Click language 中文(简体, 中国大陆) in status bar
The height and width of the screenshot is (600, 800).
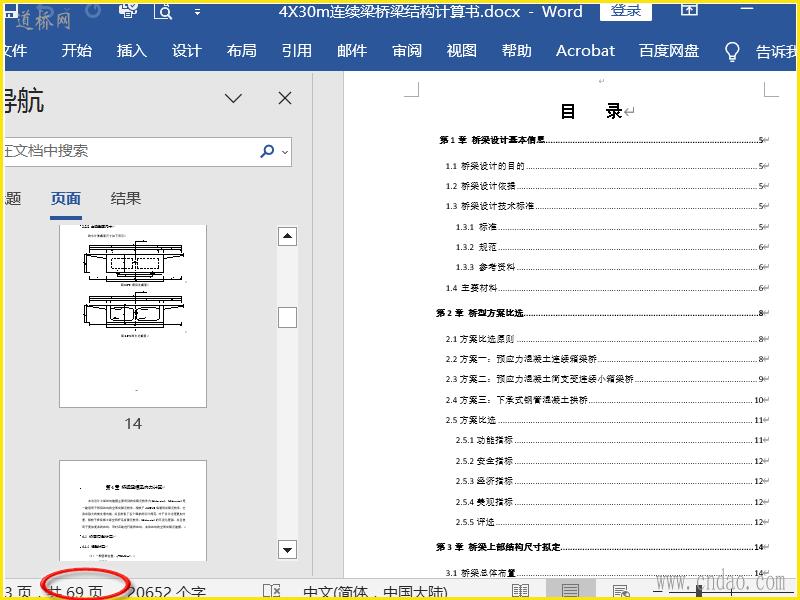(x=375, y=591)
